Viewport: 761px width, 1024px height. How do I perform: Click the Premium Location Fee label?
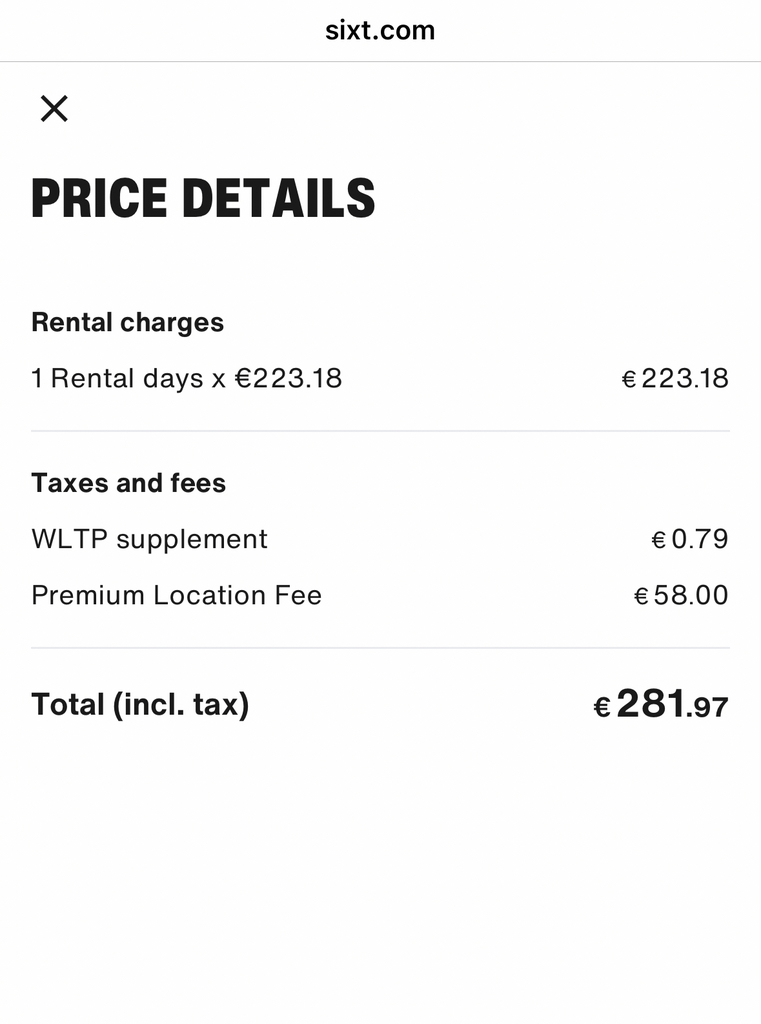(x=176, y=595)
